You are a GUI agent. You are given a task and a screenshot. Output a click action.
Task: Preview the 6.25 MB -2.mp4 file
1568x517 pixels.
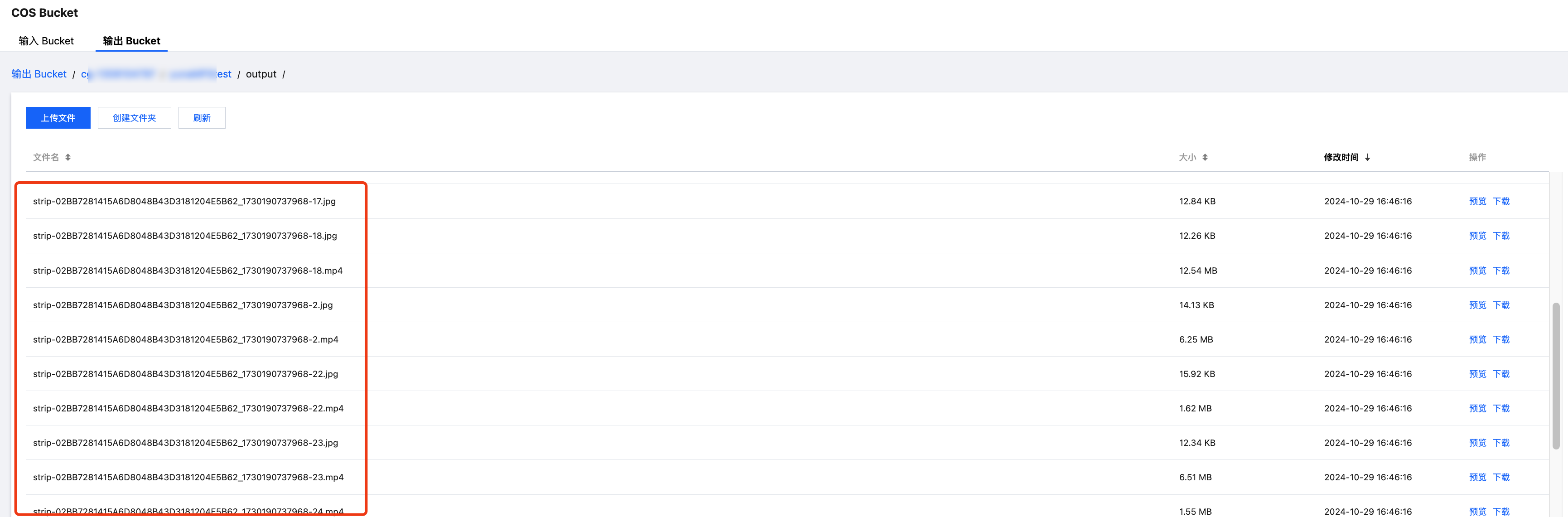(x=1476, y=340)
